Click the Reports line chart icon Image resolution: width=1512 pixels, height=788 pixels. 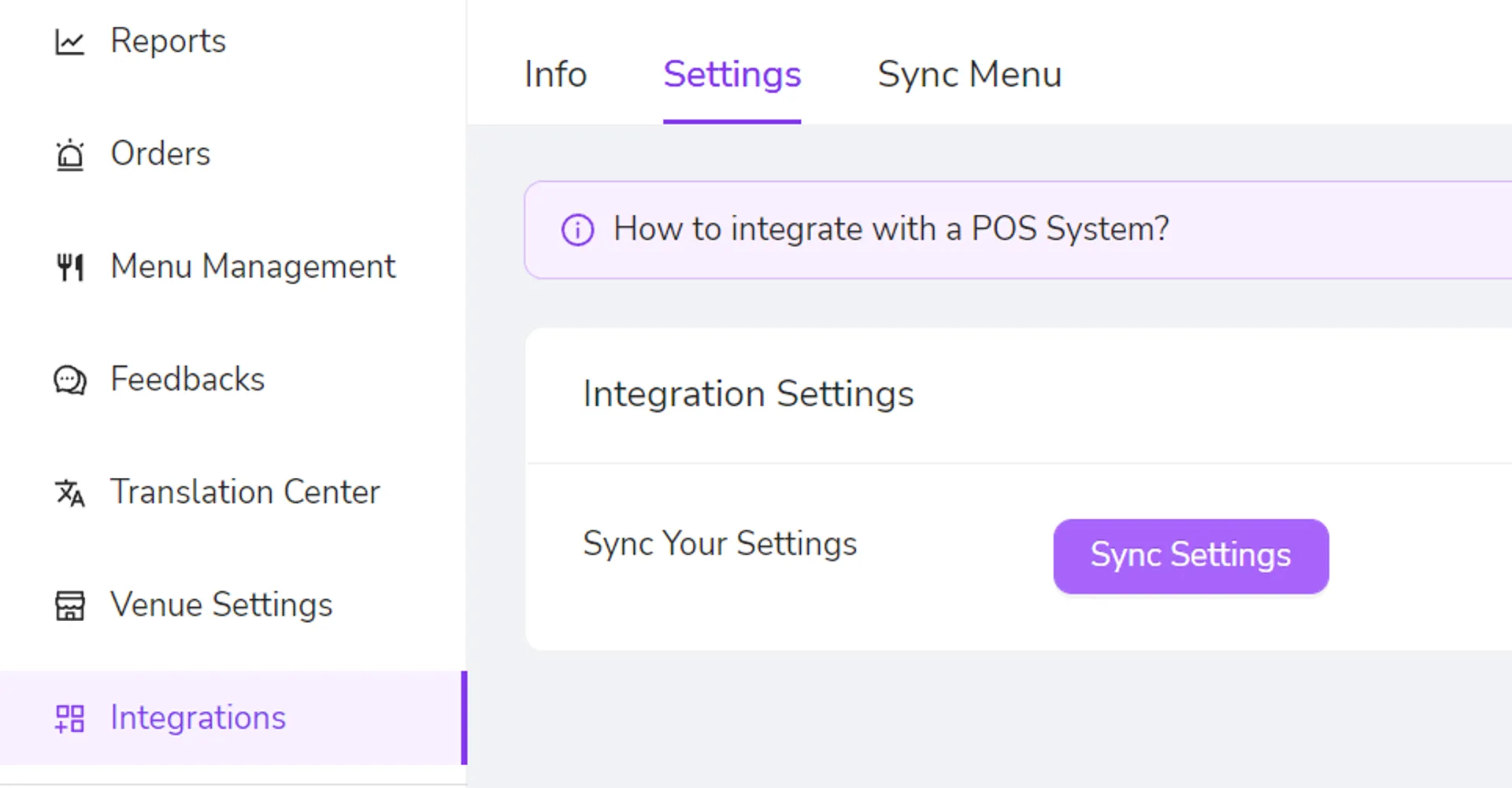coord(69,42)
